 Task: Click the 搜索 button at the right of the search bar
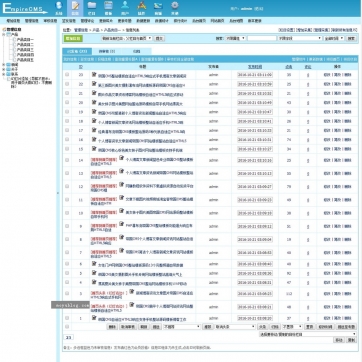tap(351, 39)
